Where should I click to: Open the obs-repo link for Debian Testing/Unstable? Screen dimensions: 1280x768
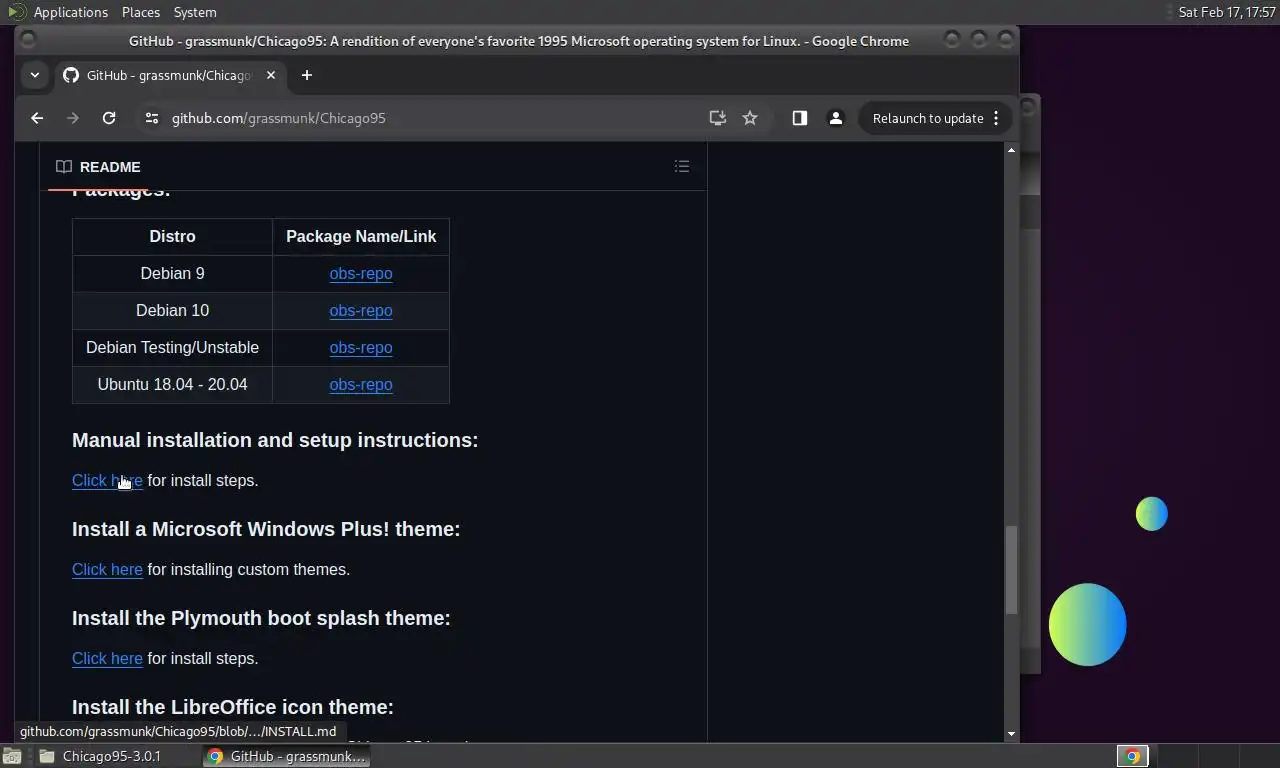coord(361,347)
